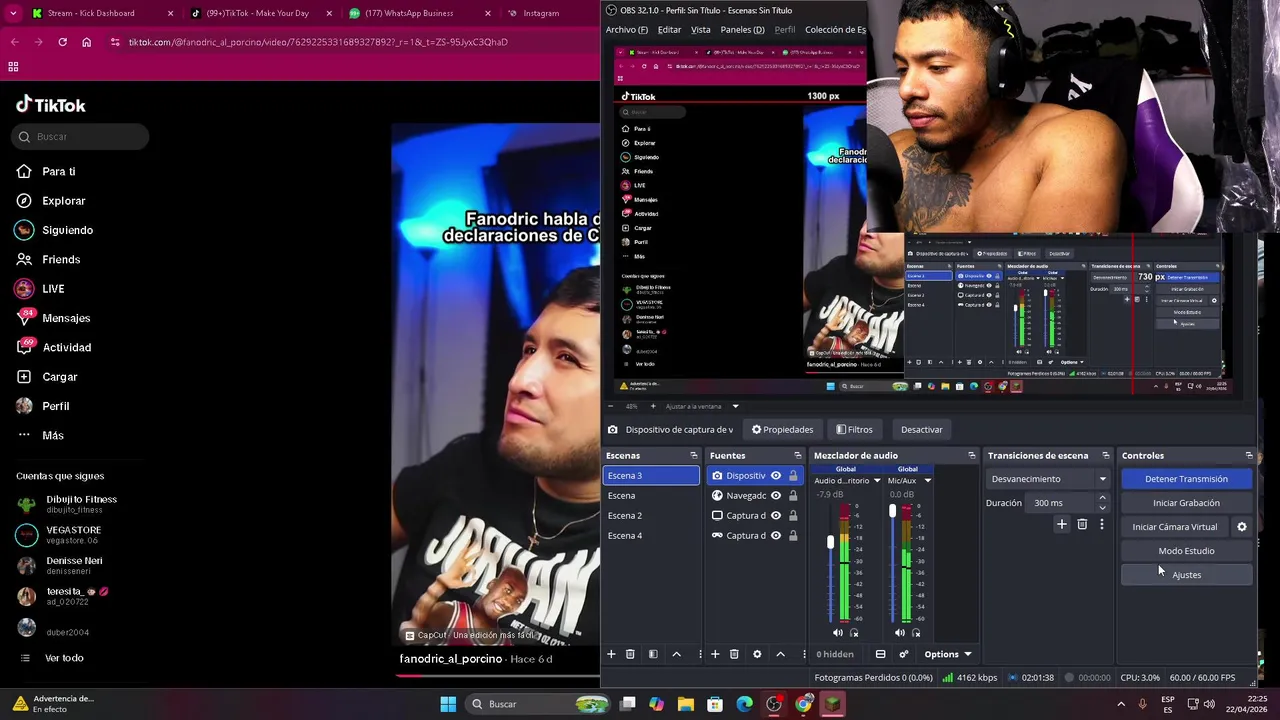Toggle visibility of the last Captura source
This screenshot has height=720, width=1280.
(x=776, y=536)
